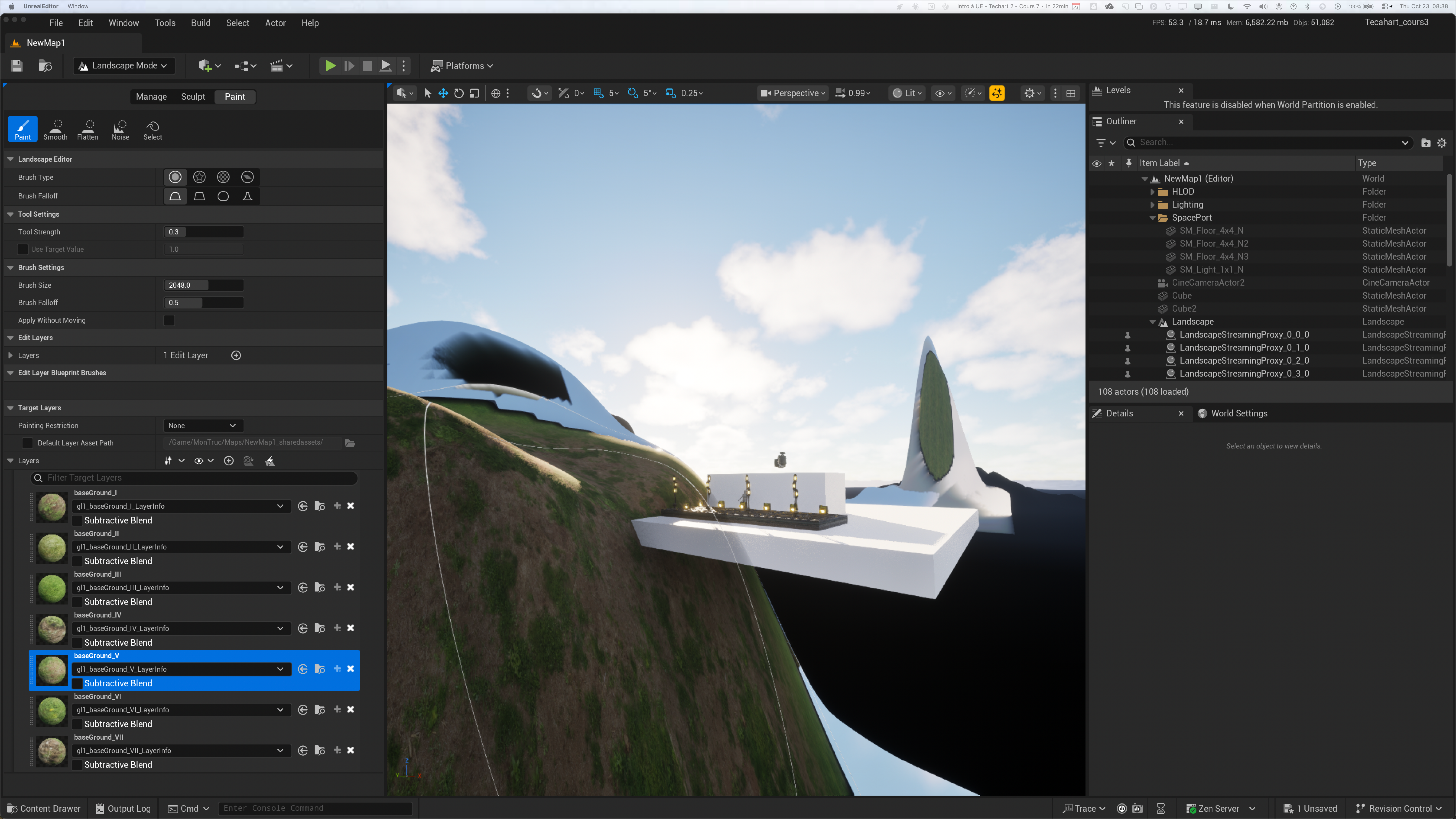Image resolution: width=1456 pixels, height=819 pixels.
Task: Switch to the Sculpt tab
Action: coord(193,97)
